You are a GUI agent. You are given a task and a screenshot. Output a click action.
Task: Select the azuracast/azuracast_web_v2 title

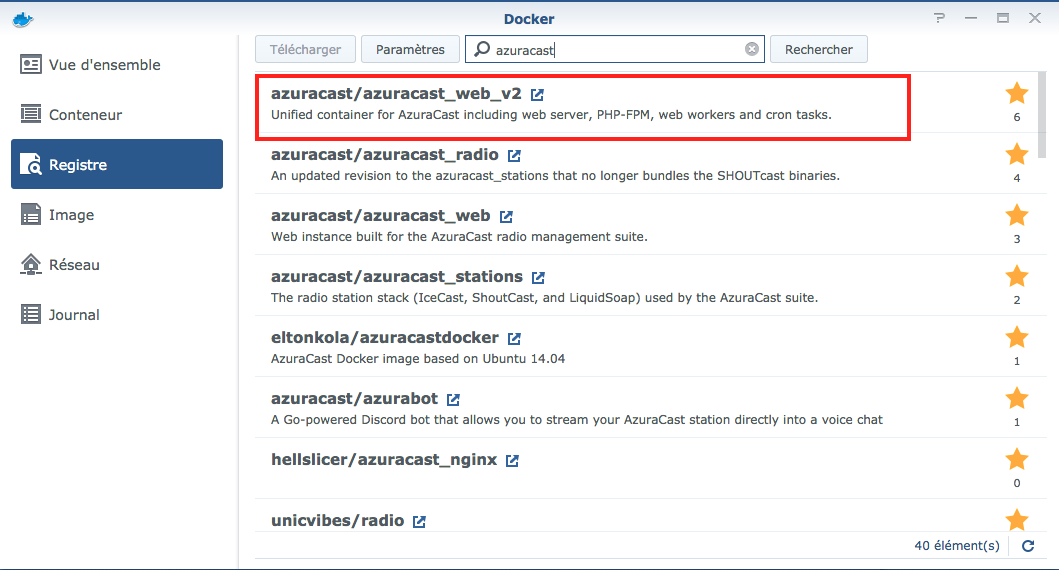(x=396, y=94)
